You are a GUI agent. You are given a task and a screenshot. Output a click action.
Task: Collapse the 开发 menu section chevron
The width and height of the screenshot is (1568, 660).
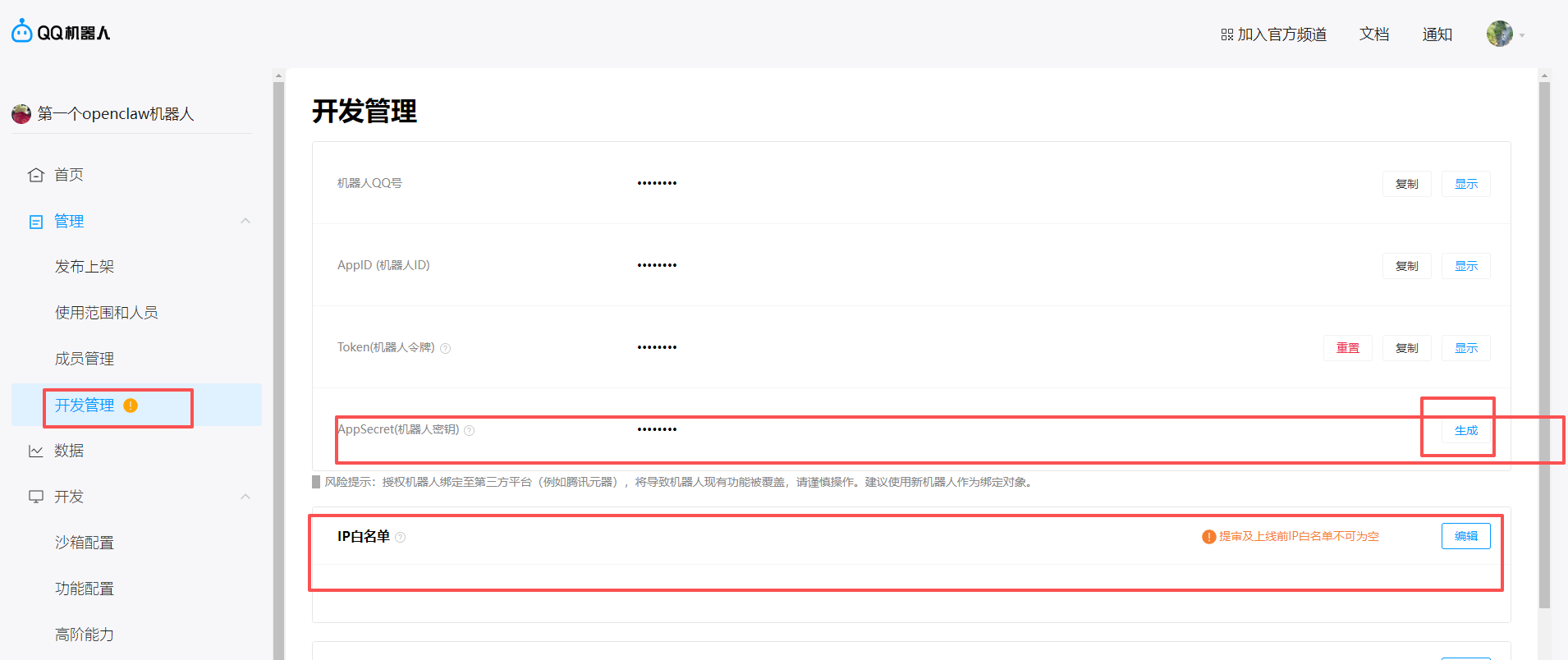[245, 497]
